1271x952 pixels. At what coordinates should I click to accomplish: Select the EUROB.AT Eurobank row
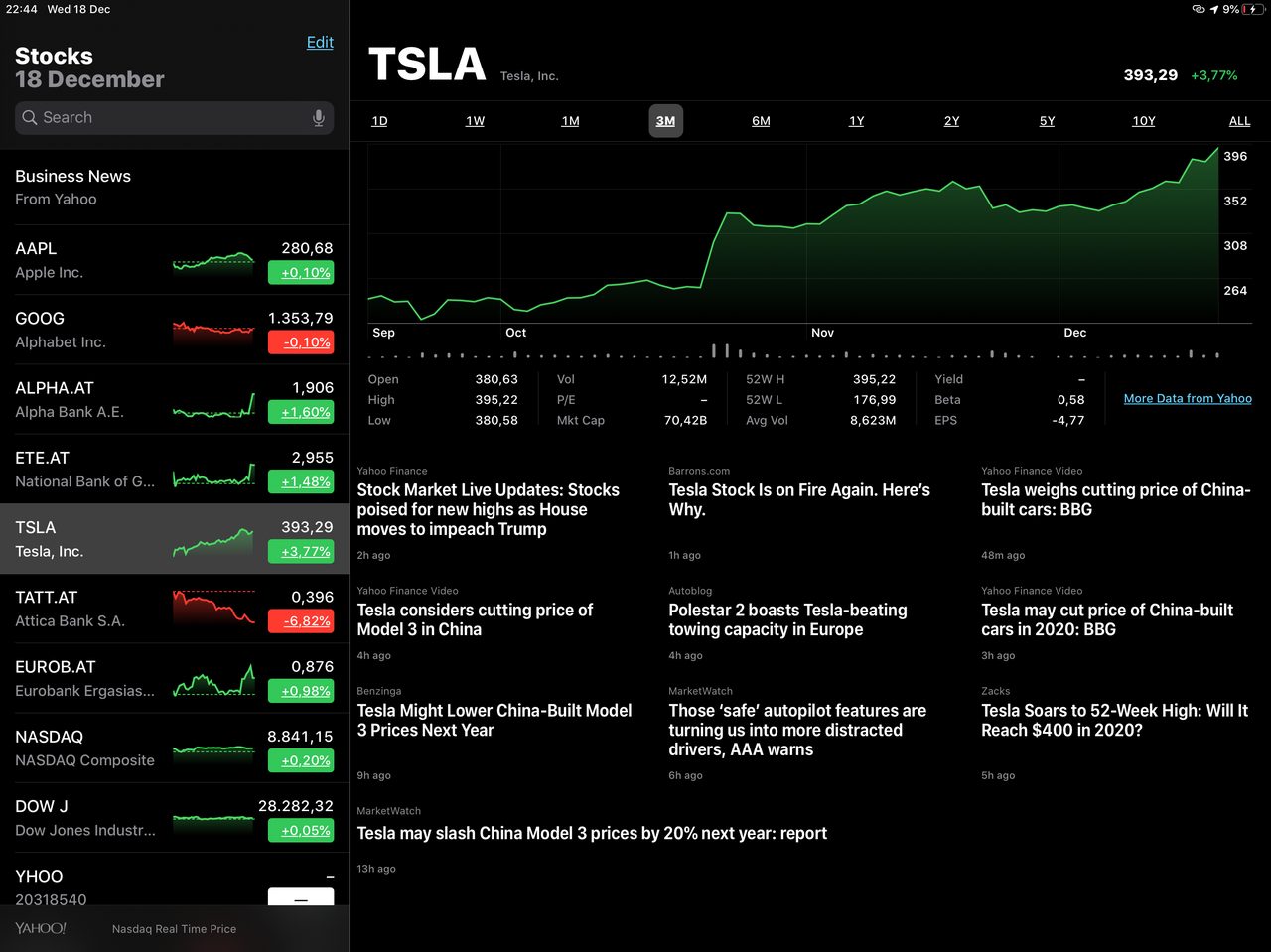tap(174, 678)
